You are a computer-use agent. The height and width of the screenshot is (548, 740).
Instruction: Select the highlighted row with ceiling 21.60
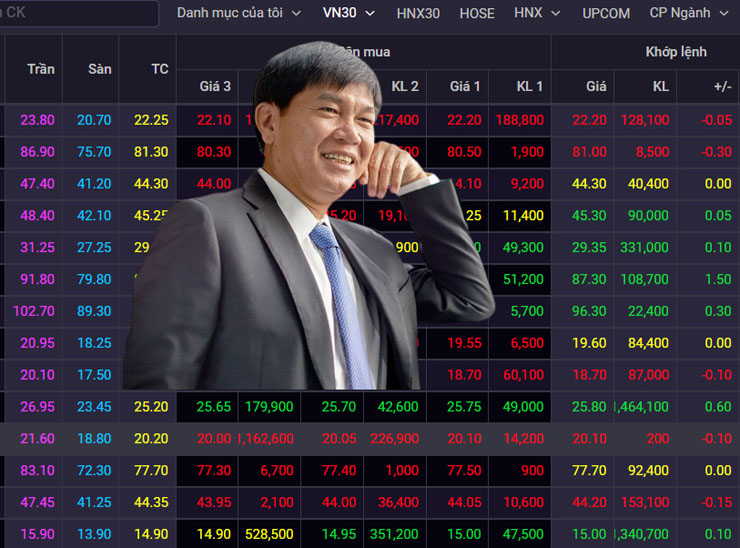370,438
